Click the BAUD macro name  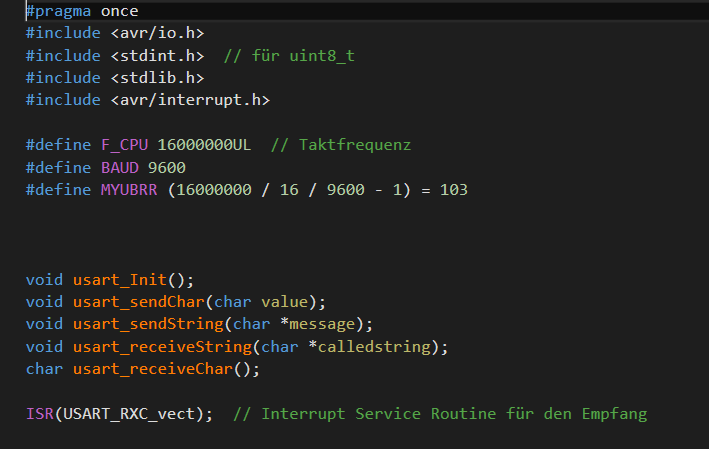tap(120, 168)
